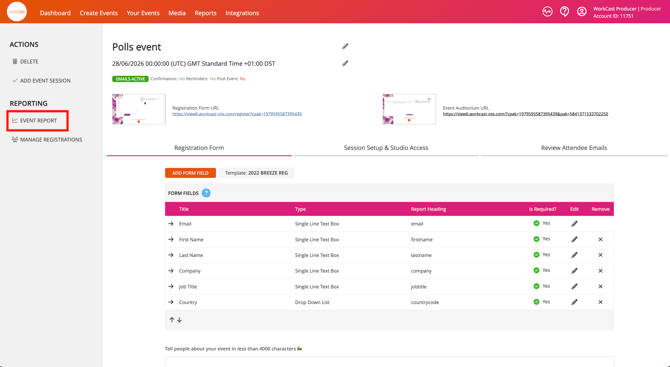Move selected field down arrow

click(x=179, y=320)
